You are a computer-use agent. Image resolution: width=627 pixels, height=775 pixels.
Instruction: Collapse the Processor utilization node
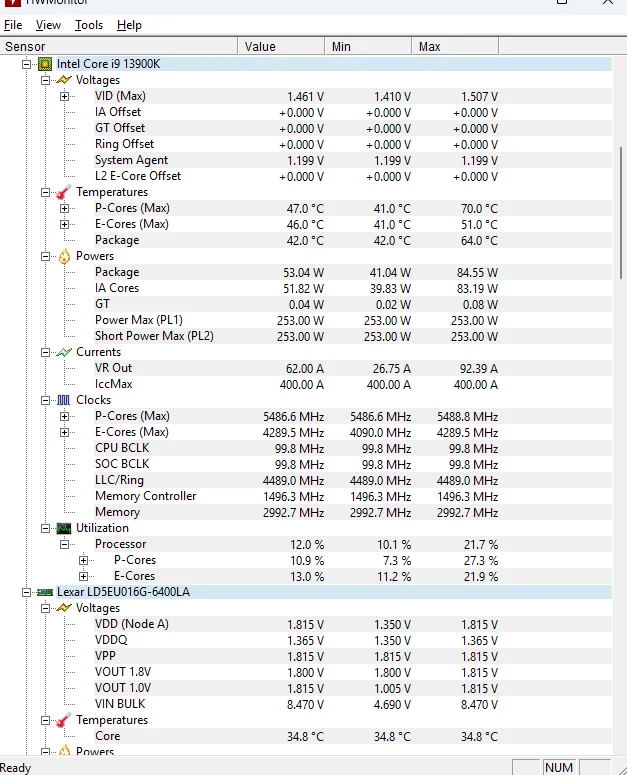(65, 544)
